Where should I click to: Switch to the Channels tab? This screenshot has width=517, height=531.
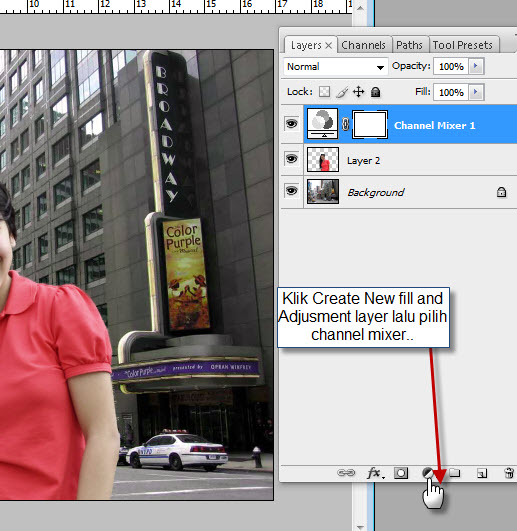coord(364,45)
